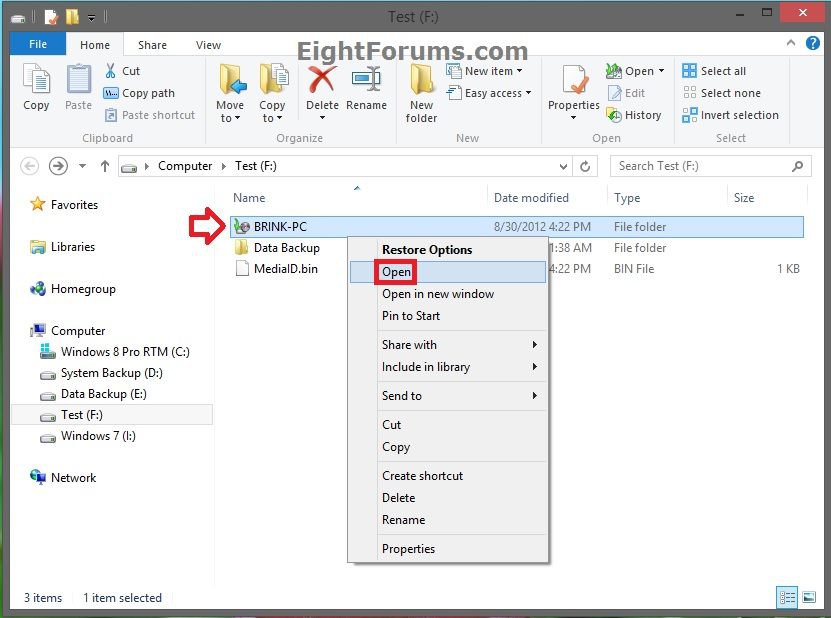
Task: Choose Open in the context menu
Action: [x=448, y=272]
